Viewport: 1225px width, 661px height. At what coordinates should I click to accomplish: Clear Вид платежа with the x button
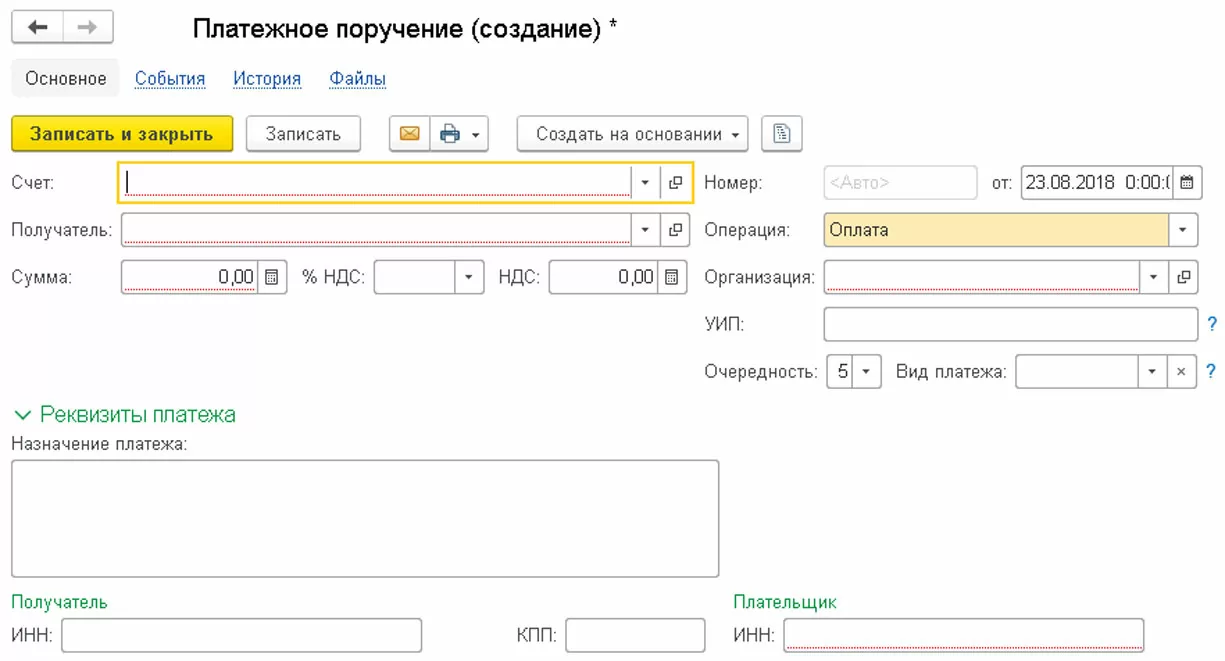coord(1181,372)
